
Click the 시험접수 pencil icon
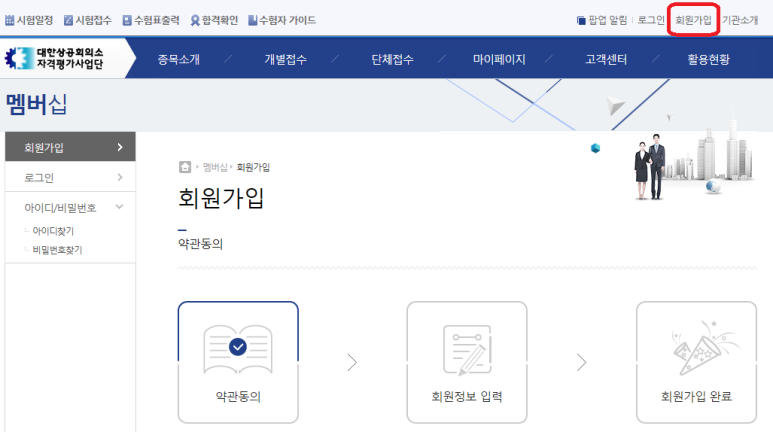(x=69, y=20)
